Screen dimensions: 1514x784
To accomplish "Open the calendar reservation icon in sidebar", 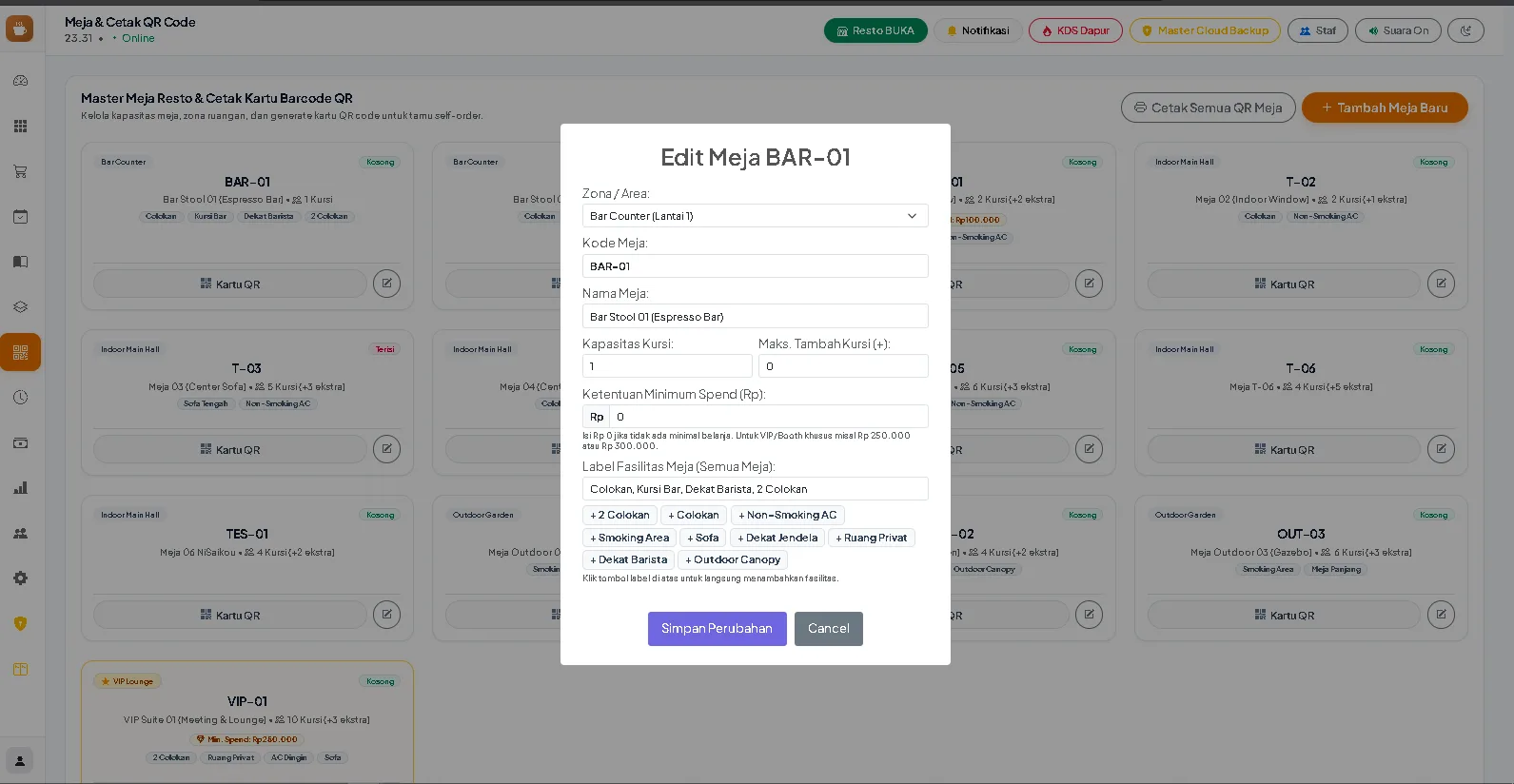I will [20, 217].
